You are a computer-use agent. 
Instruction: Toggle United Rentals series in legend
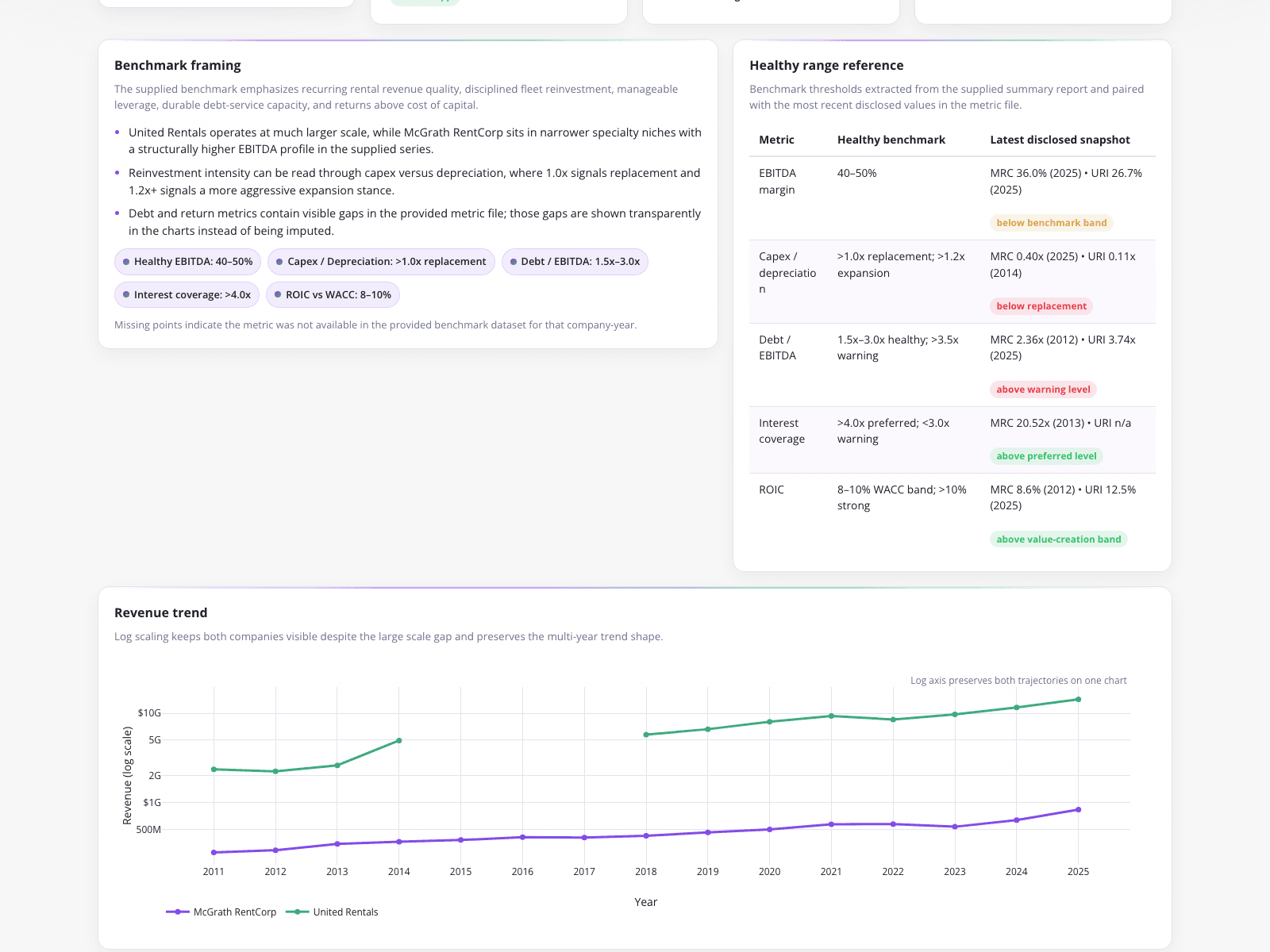tap(332, 912)
